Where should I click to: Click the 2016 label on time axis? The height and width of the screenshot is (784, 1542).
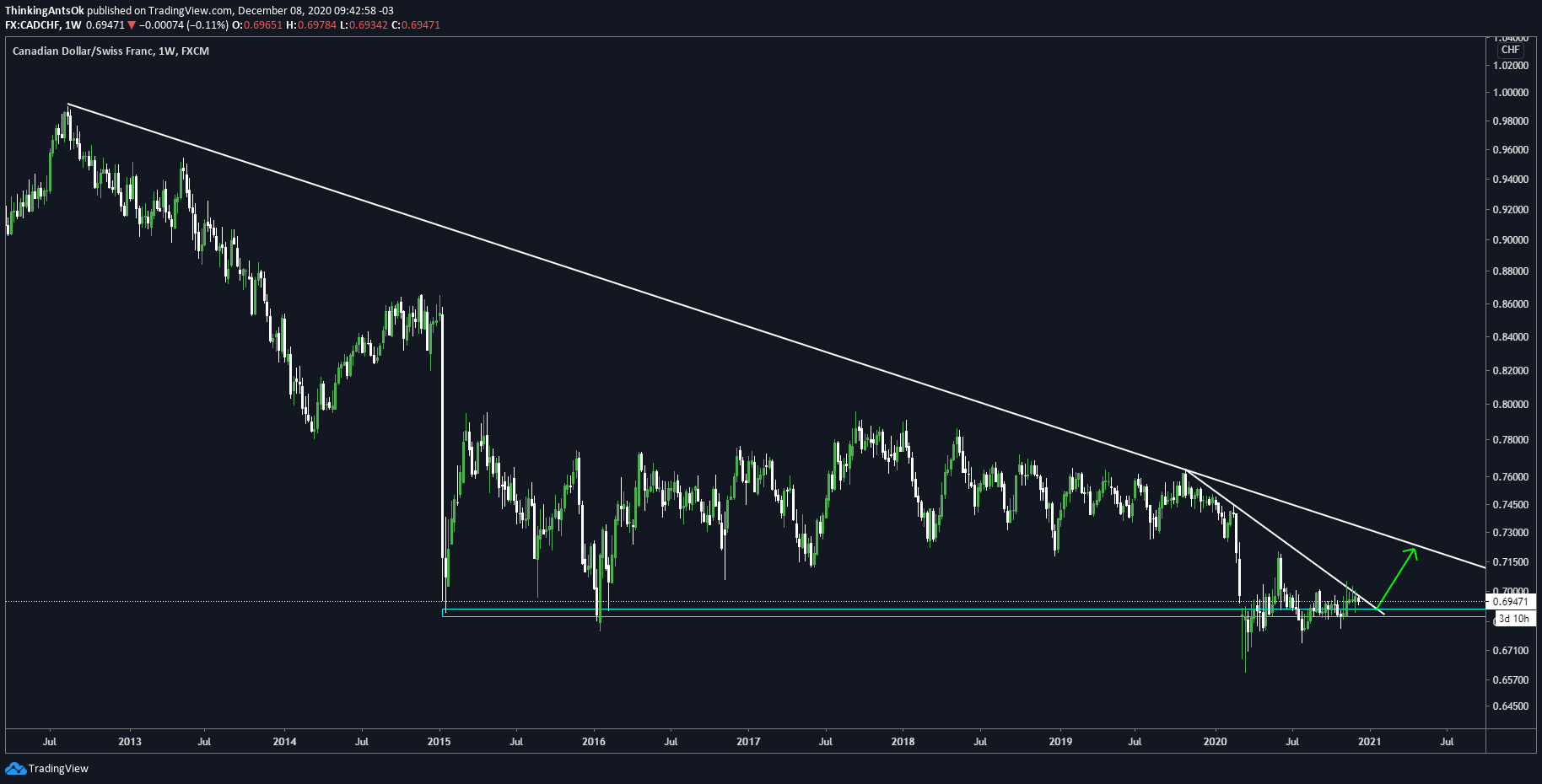(x=594, y=742)
